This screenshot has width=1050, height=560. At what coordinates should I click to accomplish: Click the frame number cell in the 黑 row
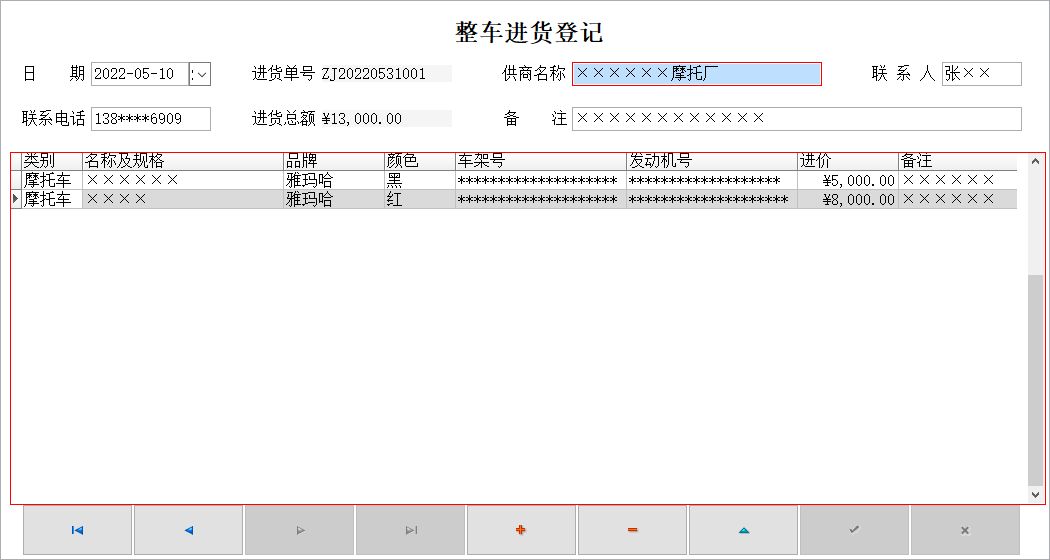pos(541,180)
